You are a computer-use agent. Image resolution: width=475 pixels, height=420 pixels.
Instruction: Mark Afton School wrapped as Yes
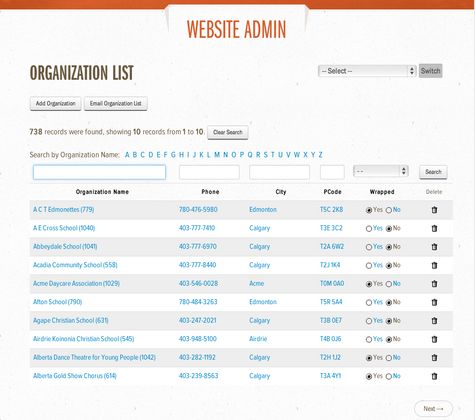369,303
